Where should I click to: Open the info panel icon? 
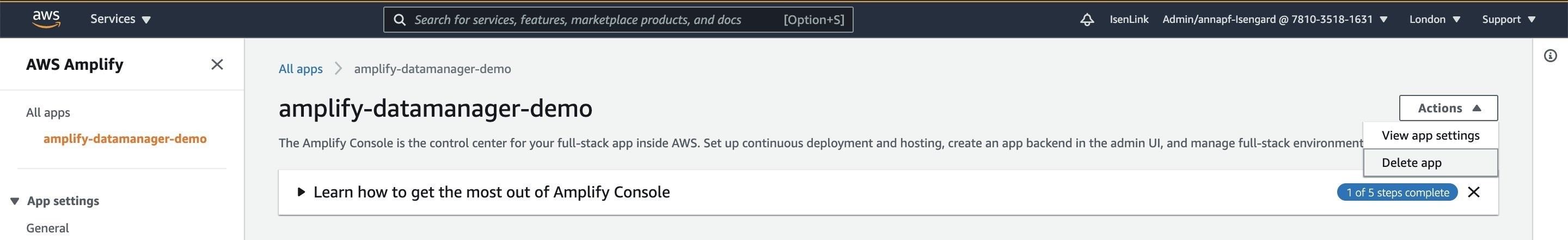pos(1551,56)
